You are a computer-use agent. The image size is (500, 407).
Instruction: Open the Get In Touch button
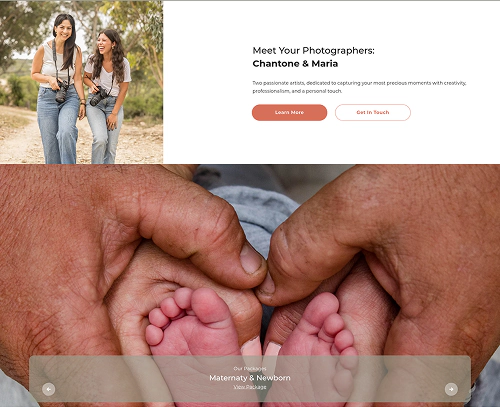click(x=373, y=112)
